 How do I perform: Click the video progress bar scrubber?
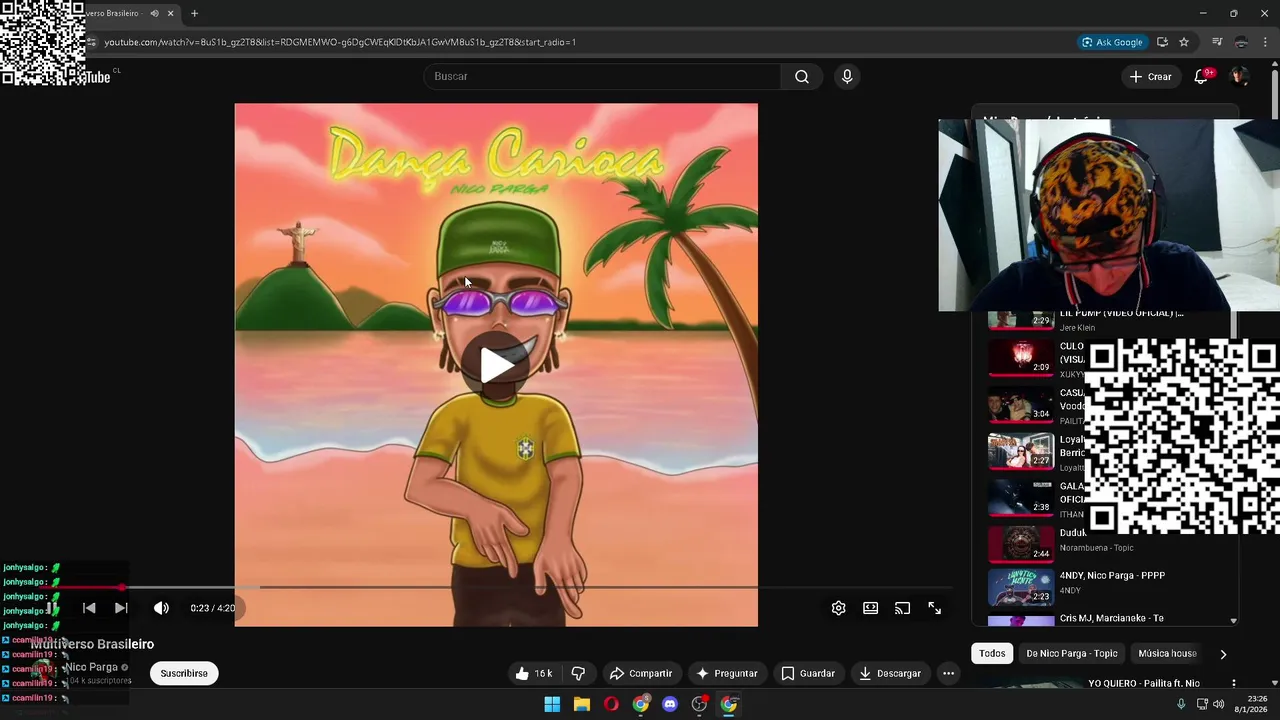[122, 588]
